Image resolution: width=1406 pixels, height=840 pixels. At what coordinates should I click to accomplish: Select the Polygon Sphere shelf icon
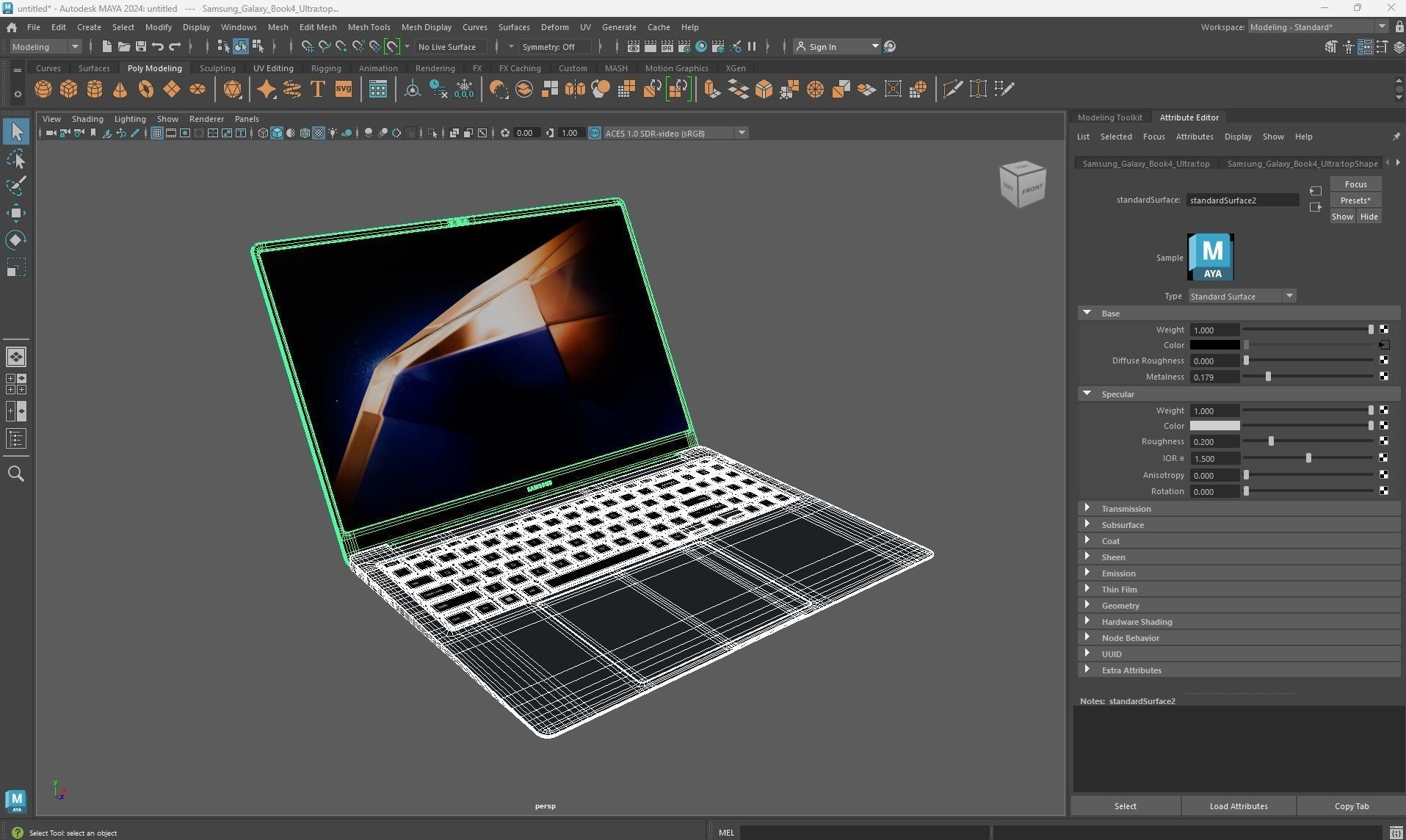43,90
